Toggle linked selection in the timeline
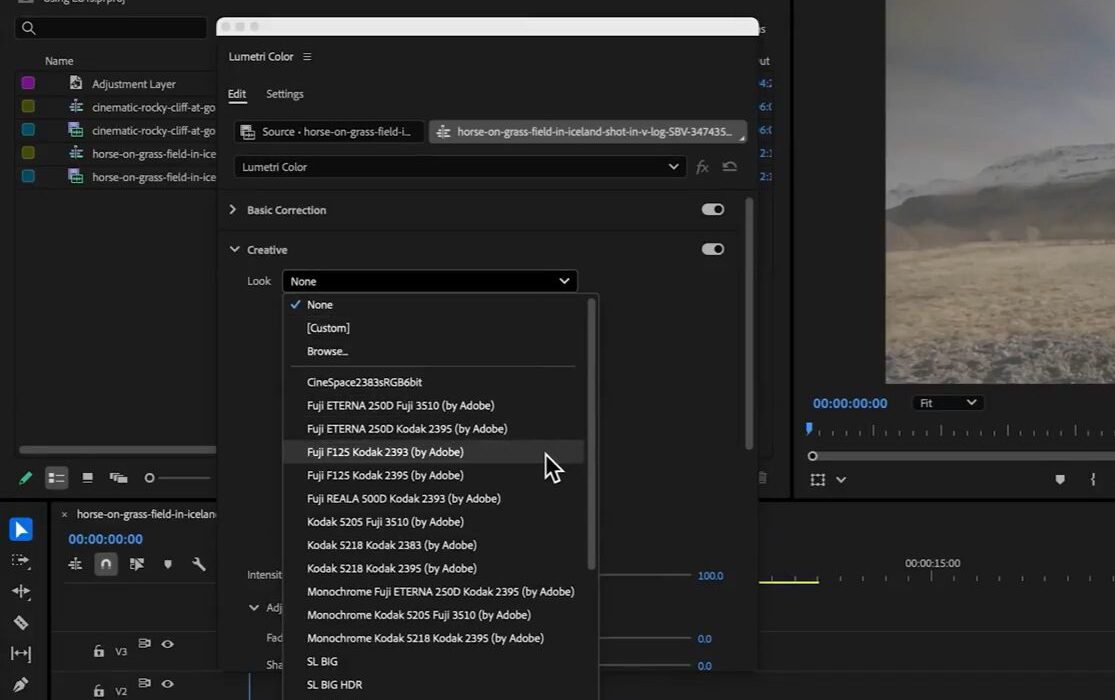1115x700 pixels. click(137, 564)
